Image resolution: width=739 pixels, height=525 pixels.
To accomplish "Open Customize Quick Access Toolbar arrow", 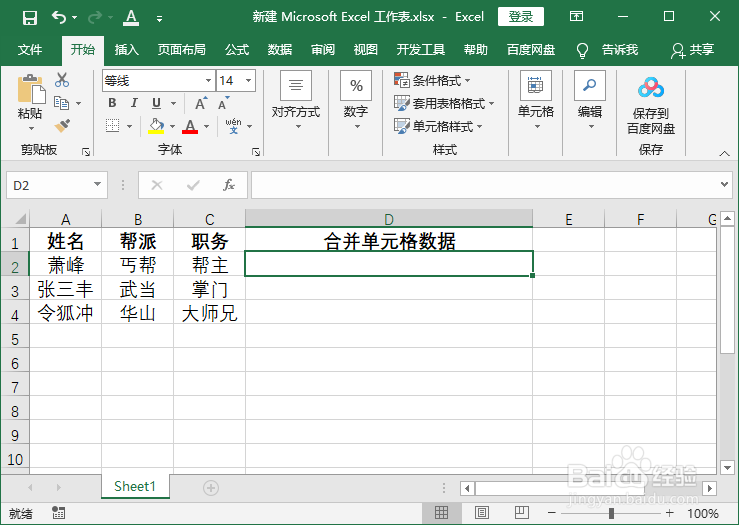I will coord(159,18).
